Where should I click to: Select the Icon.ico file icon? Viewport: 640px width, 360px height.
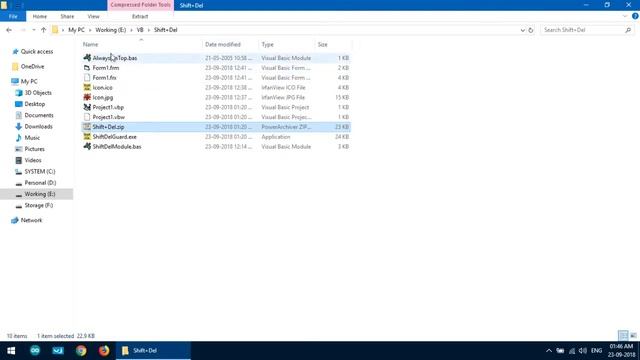point(87,87)
